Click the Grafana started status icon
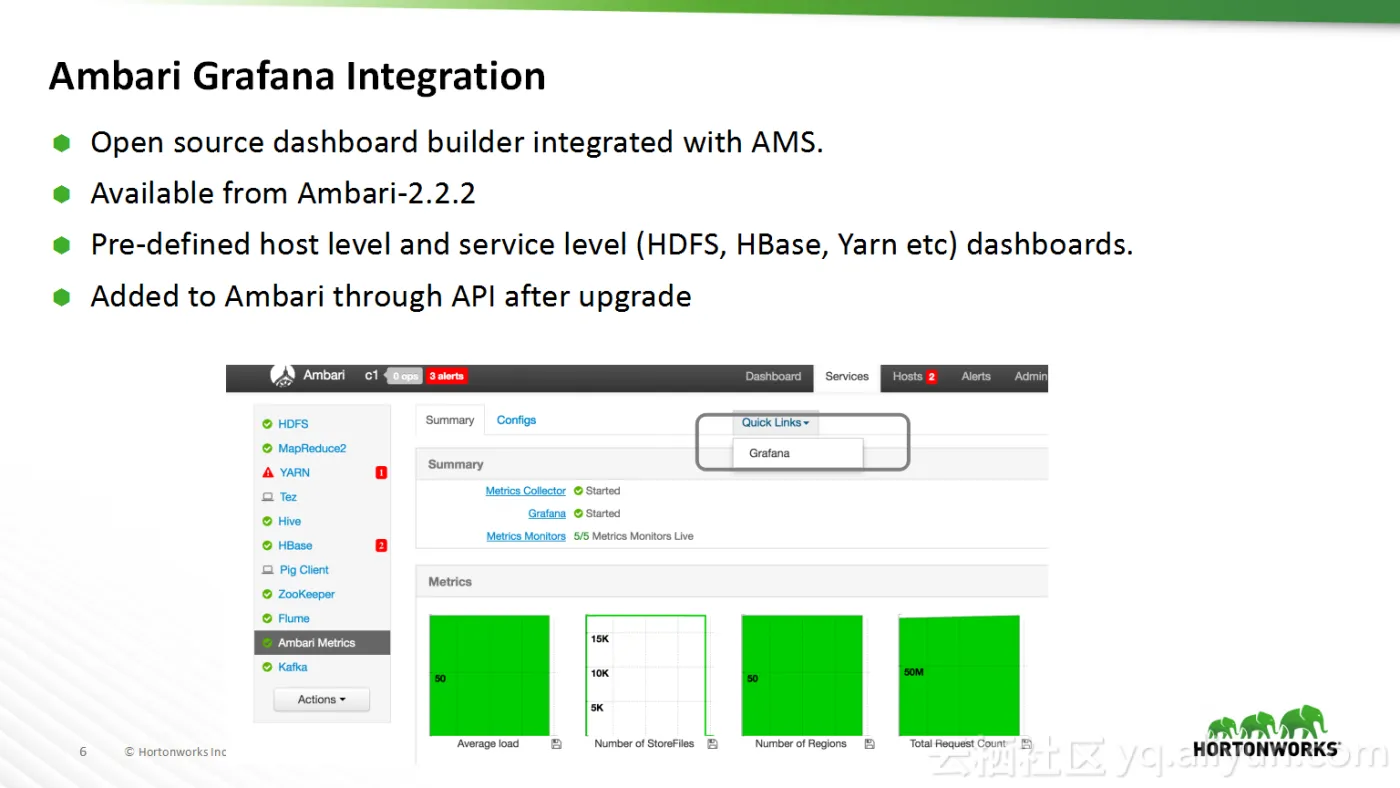1400x788 pixels. (x=578, y=514)
